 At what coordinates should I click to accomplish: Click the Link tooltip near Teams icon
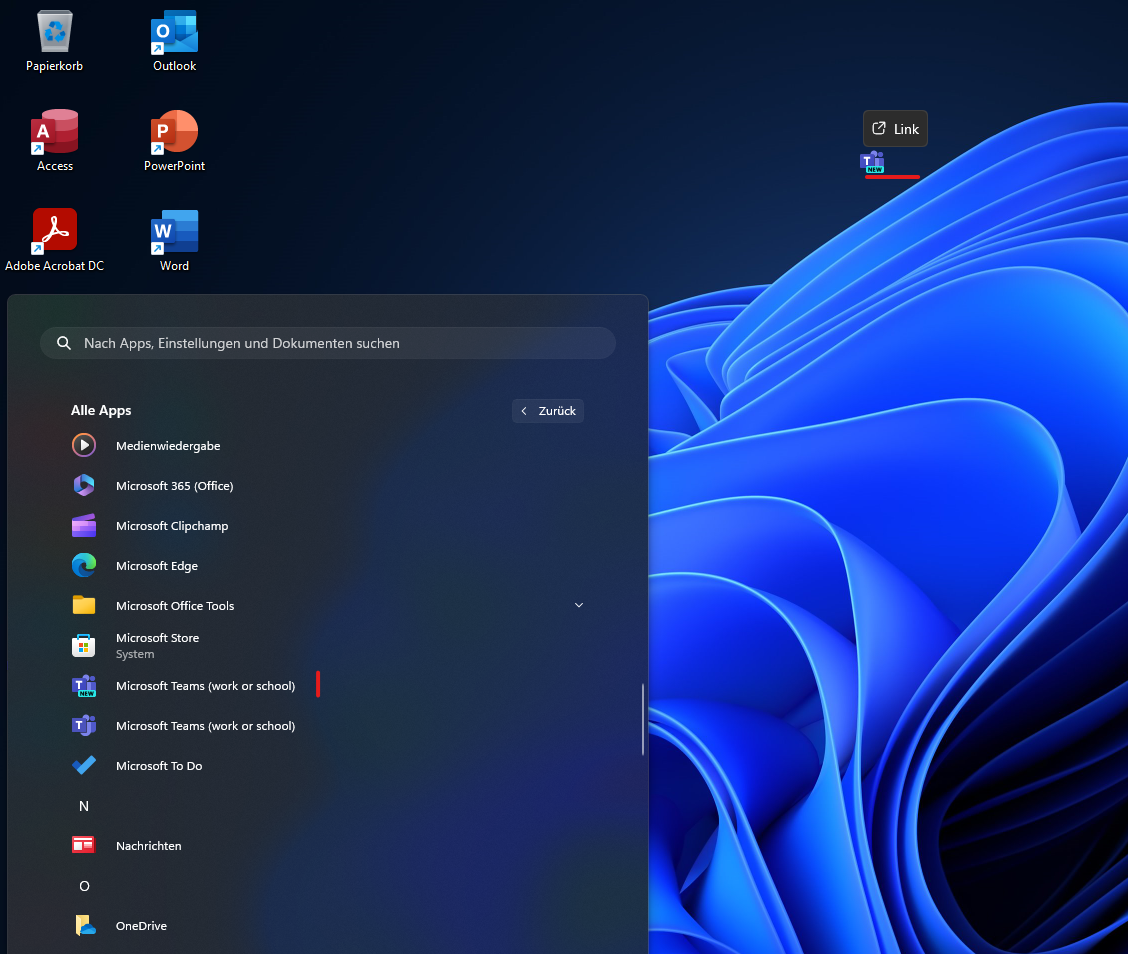click(896, 129)
